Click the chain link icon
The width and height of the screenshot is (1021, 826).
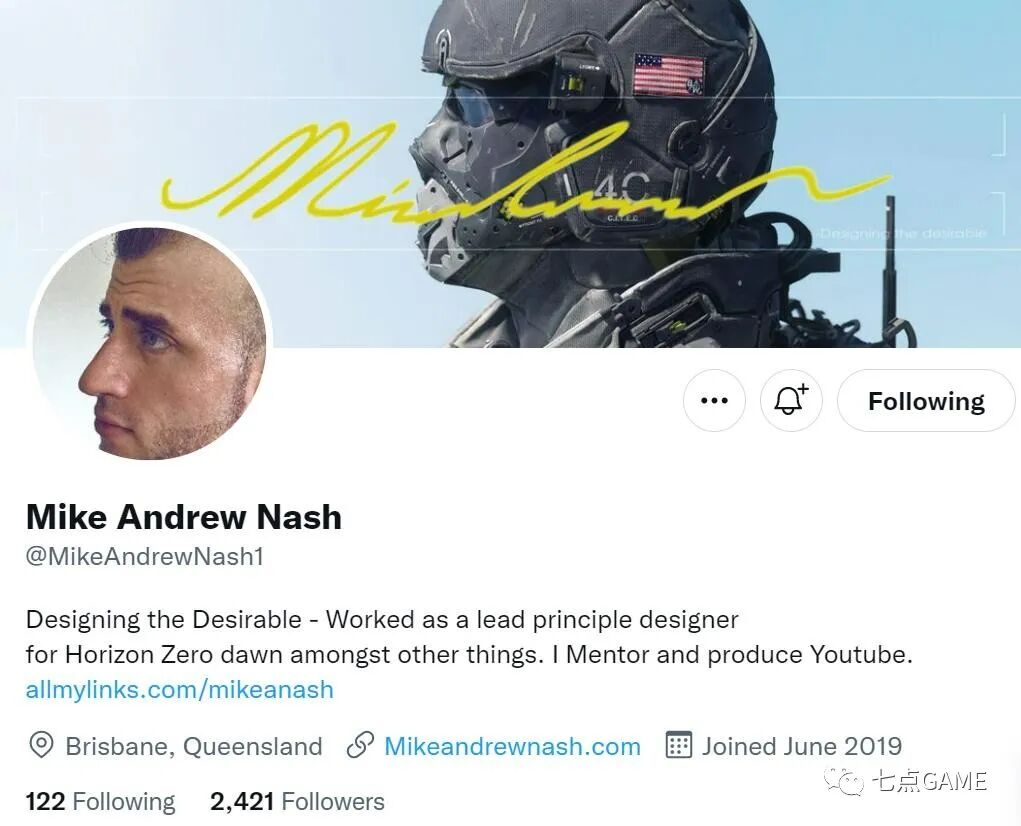pos(360,746)
